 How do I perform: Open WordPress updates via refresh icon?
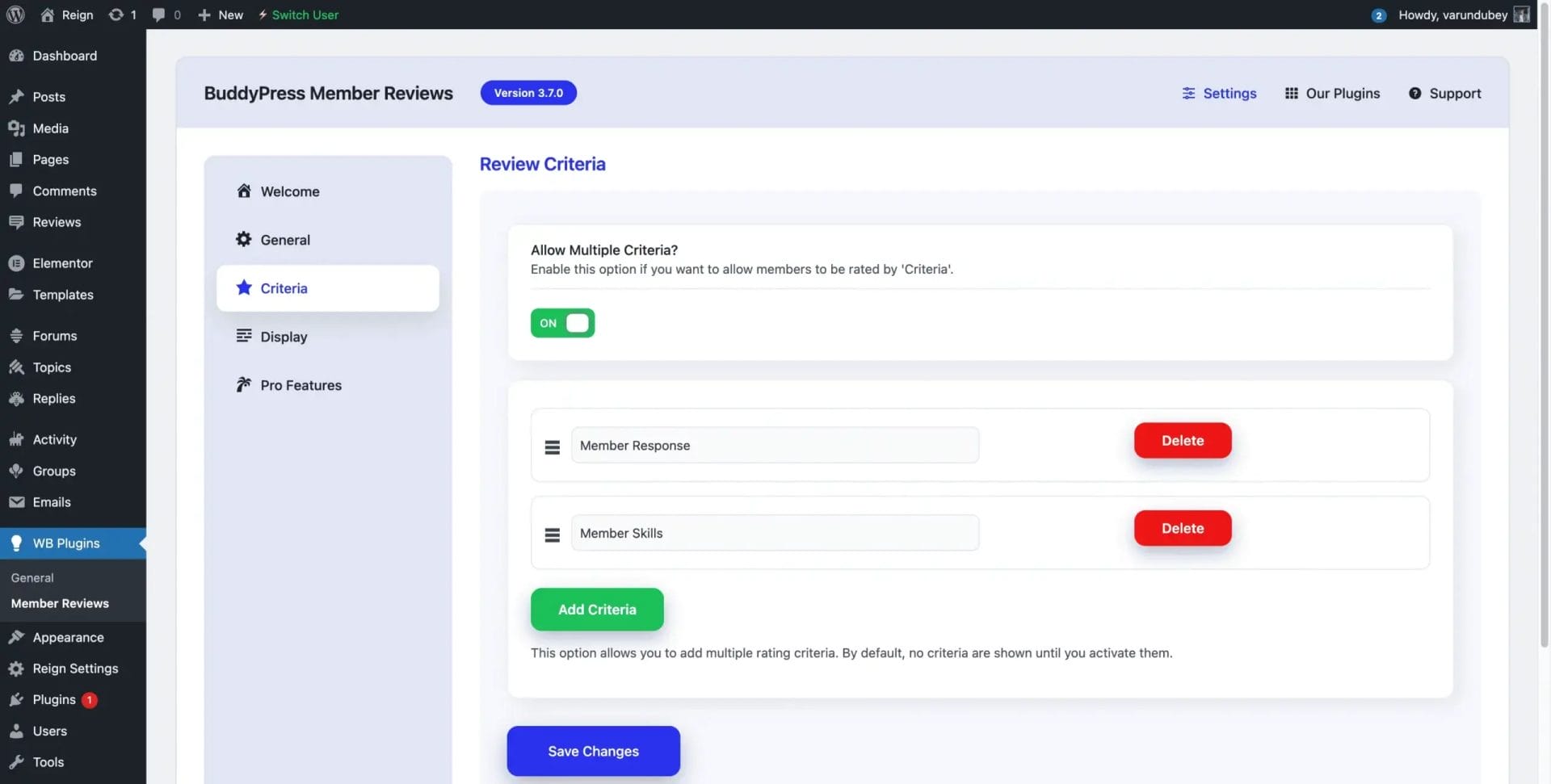click(x=116, y=14)
